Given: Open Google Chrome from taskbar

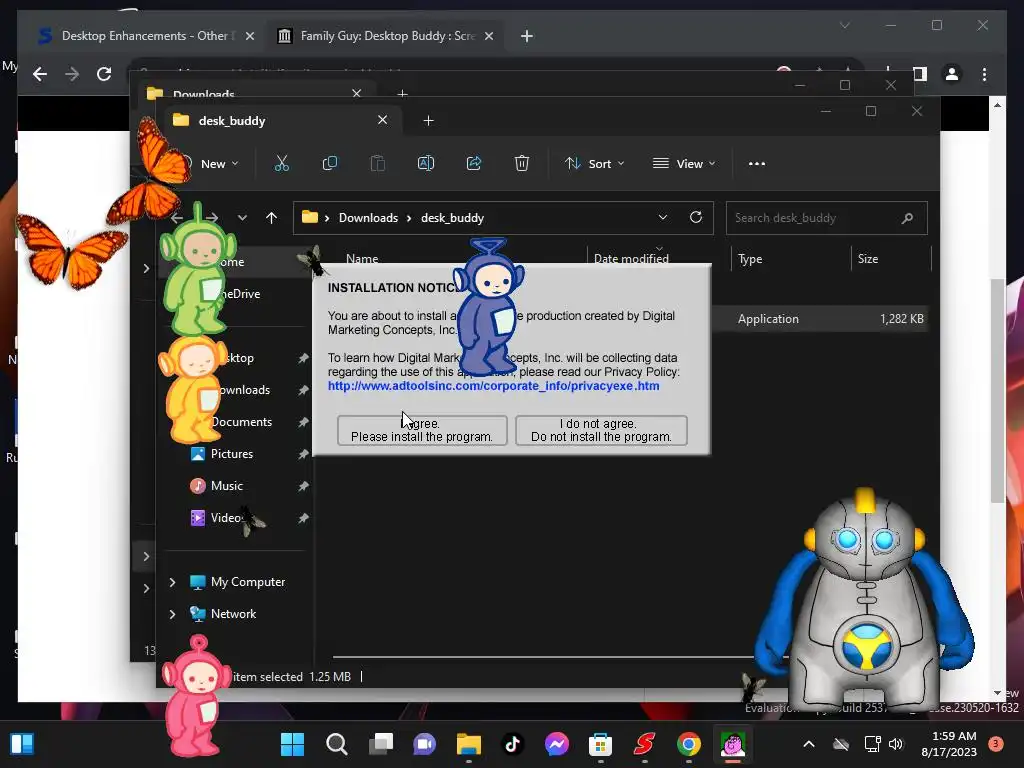Looking at the screenshot, I should point(688,744).
